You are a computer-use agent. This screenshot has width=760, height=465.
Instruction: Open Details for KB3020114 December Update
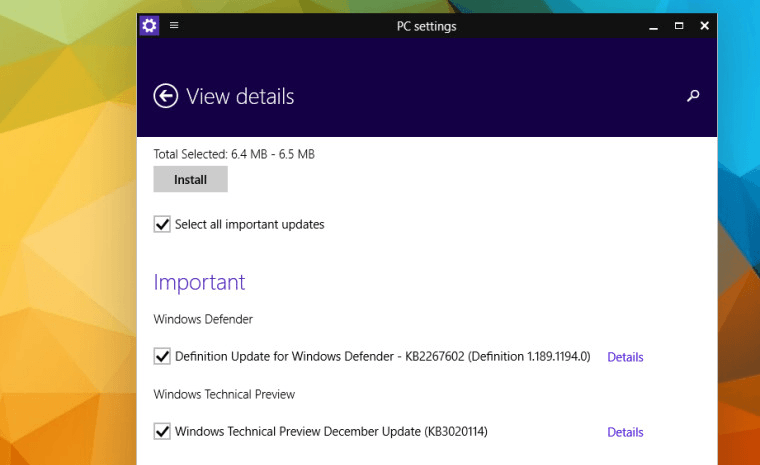pos(625,432)
